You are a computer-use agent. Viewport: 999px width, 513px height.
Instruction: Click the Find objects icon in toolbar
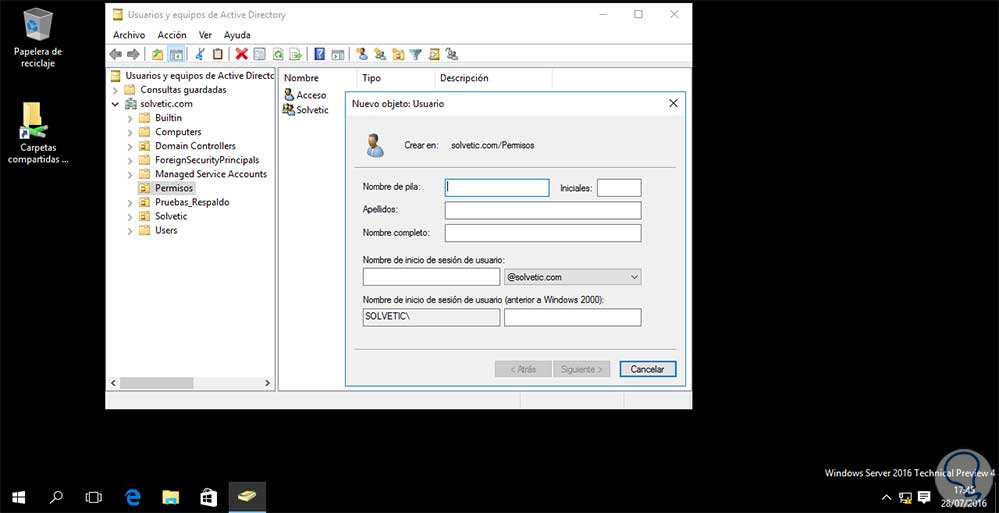434,54
